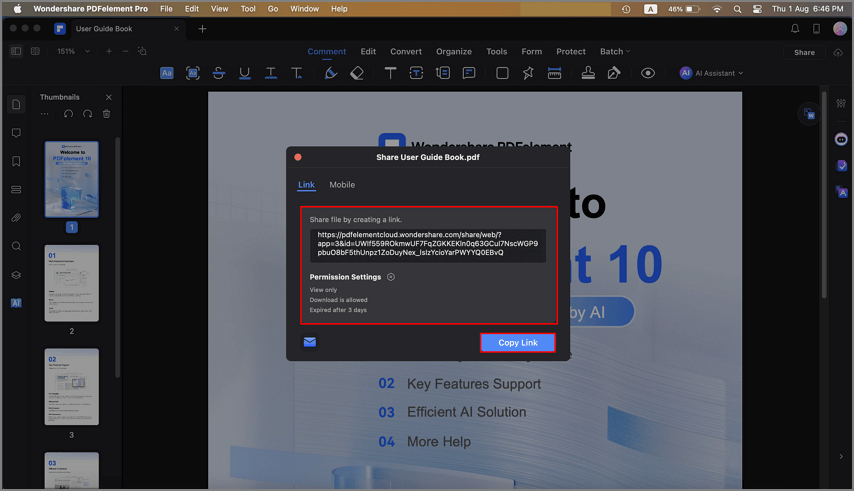This screenshot has height=491, width=854.
Task: Open the Convert ribbon tab
Action: [x=406, y=51]
